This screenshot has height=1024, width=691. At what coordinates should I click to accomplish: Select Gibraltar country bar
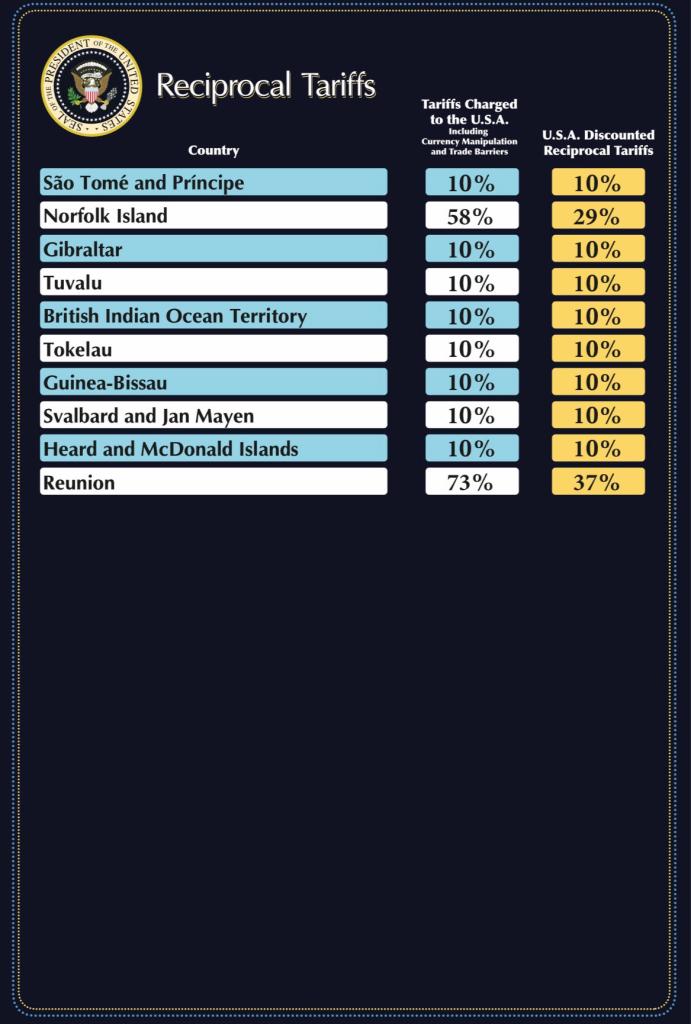click(x=213, y=249)
